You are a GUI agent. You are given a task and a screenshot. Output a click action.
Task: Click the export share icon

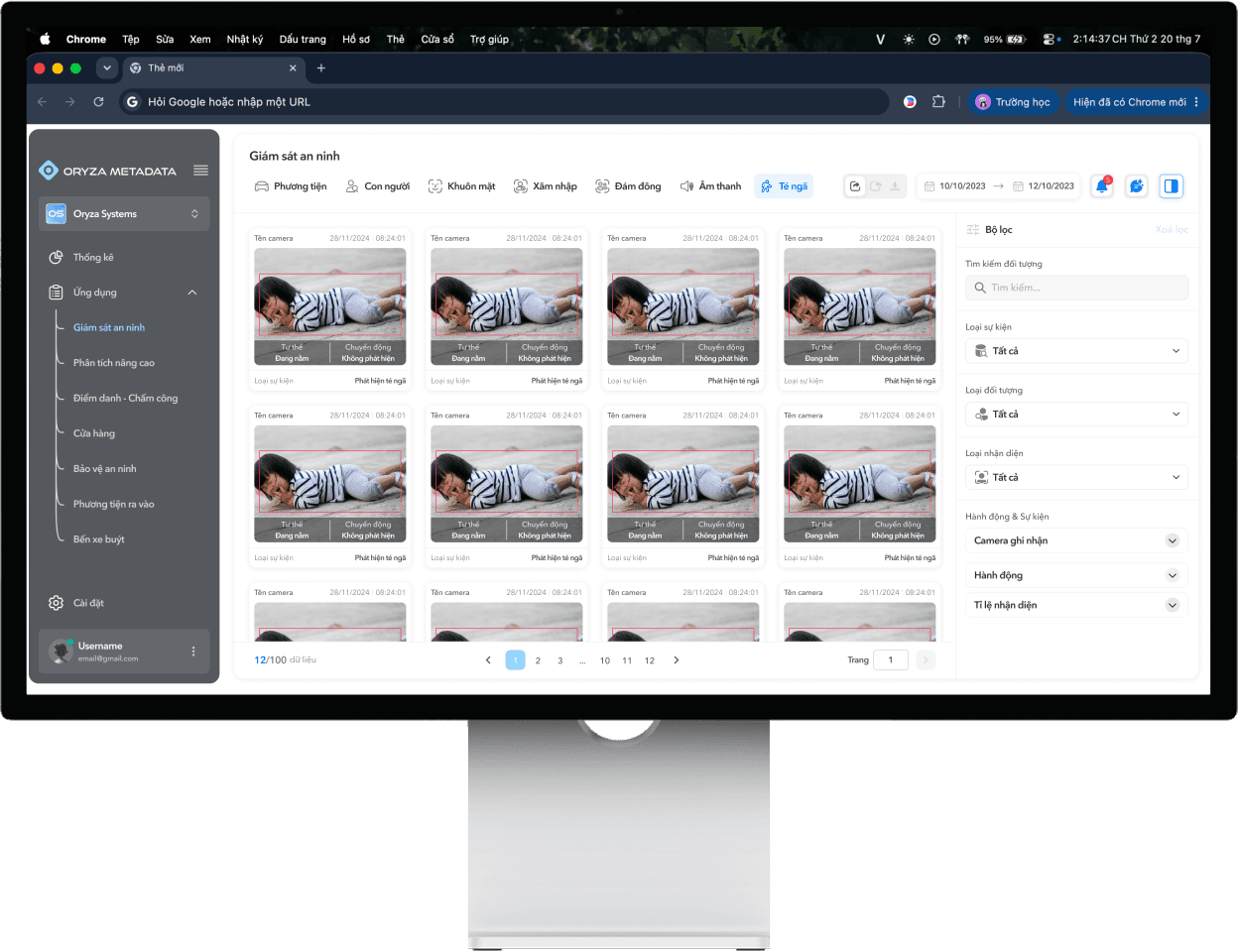point(855,186)
